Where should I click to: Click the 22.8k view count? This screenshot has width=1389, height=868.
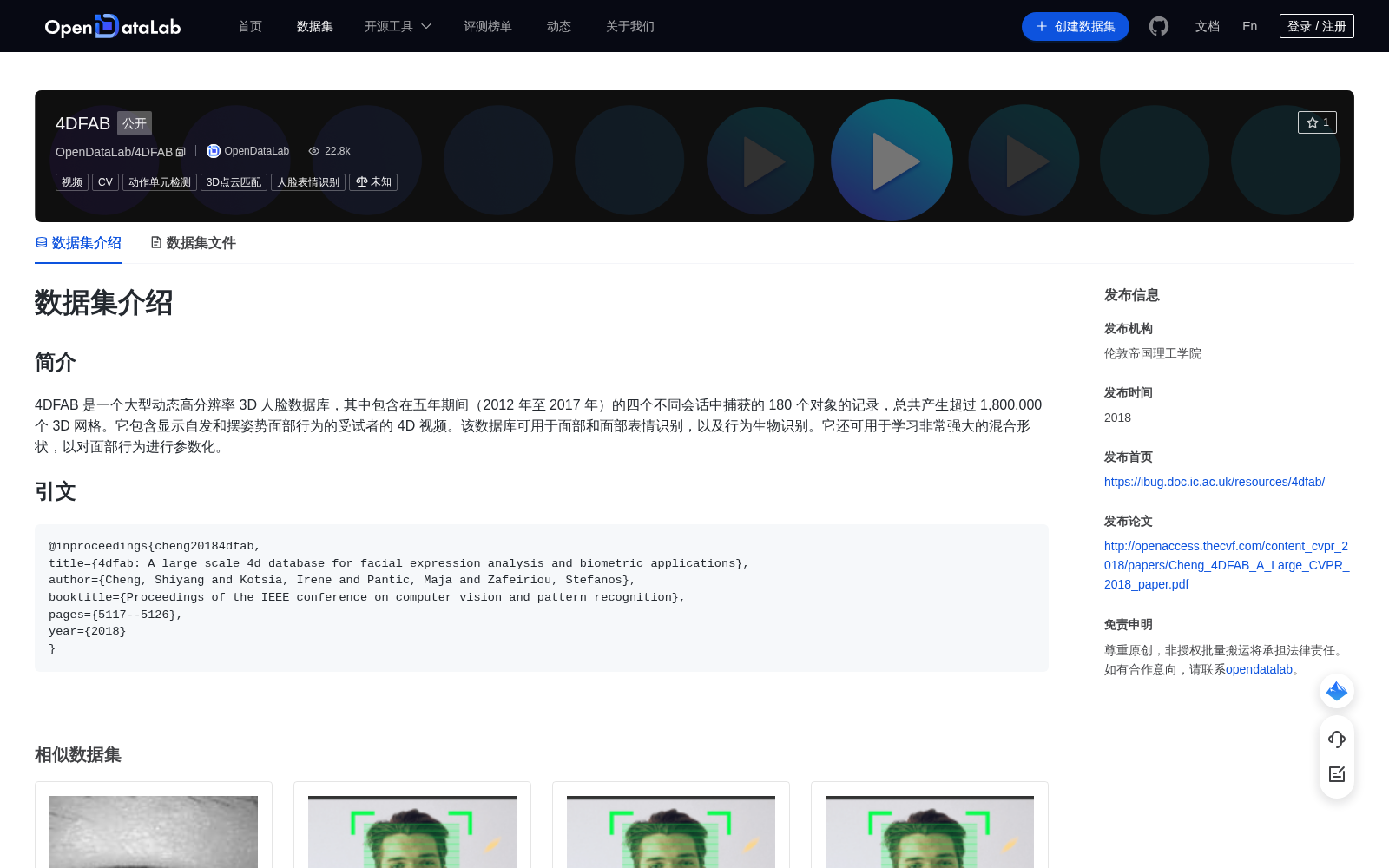(x=338, y=151)
